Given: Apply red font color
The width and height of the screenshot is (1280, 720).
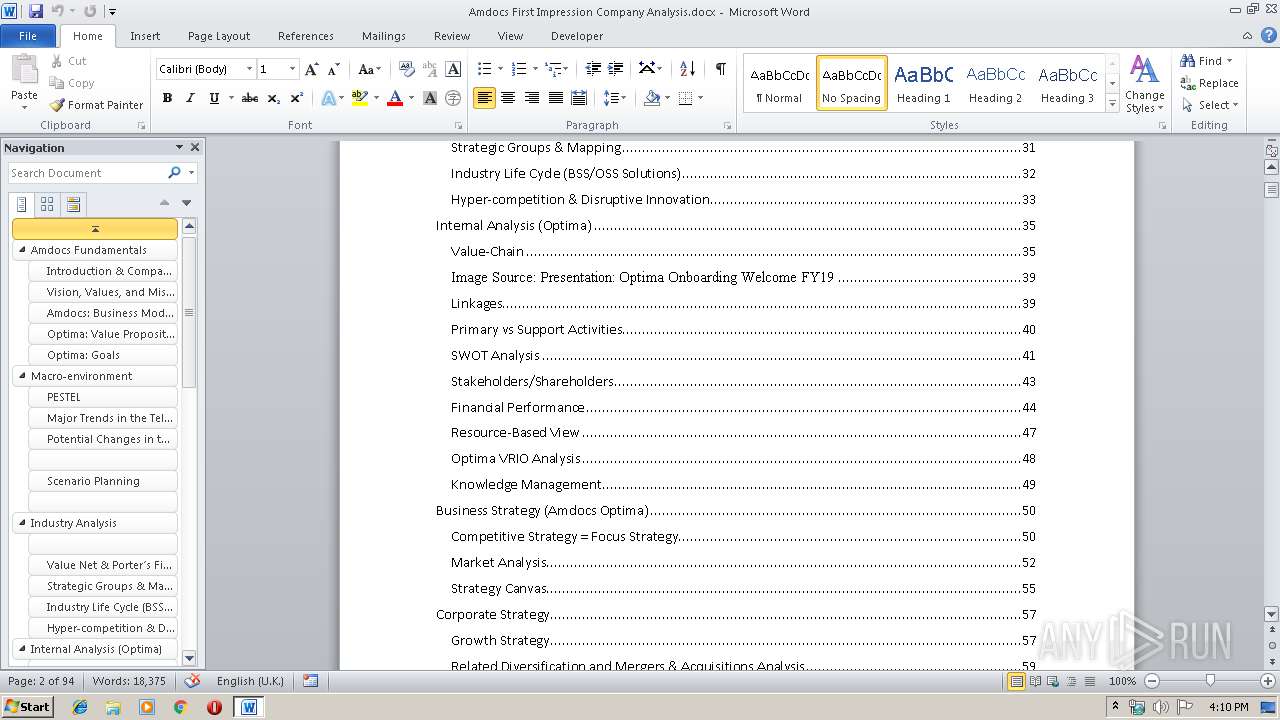Looking at the screenshot, I should click(x=395, y=98).
